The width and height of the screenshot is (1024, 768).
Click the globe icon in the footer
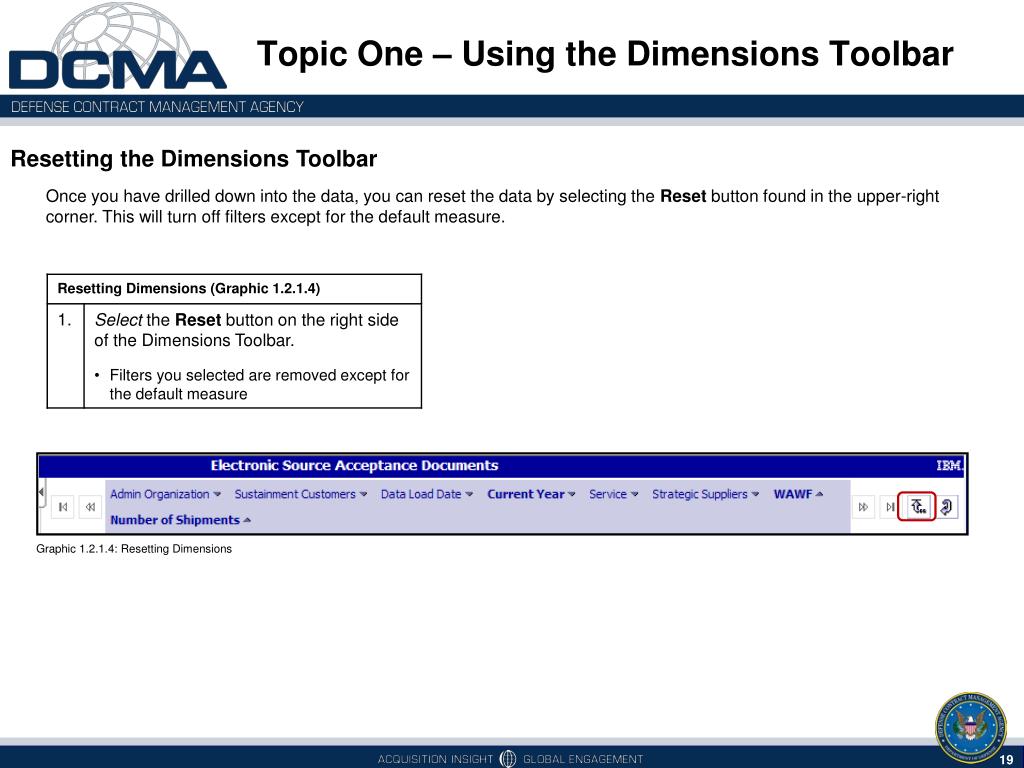(508, 758)
